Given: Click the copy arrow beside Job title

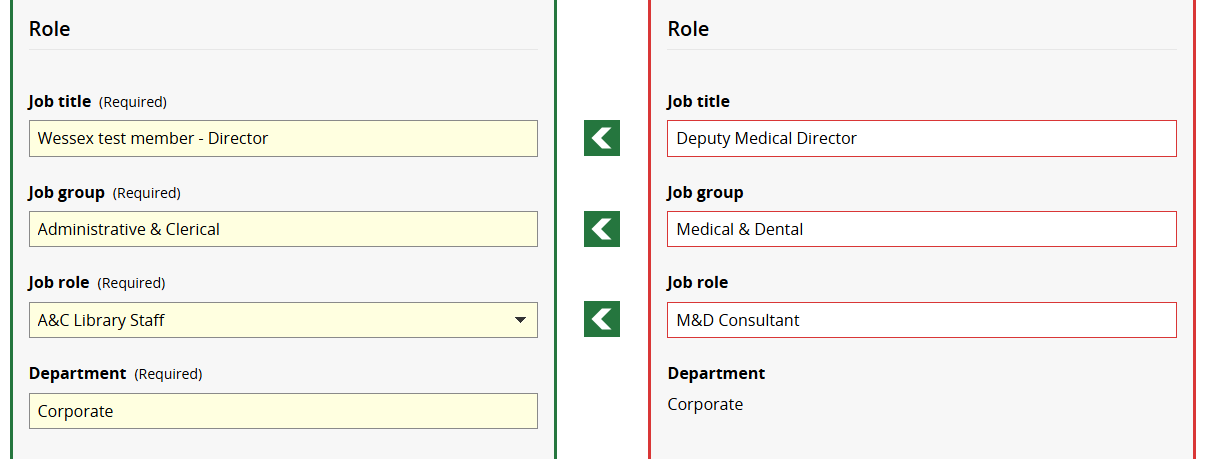Looking at the screenshot, I should click(601, 138).
